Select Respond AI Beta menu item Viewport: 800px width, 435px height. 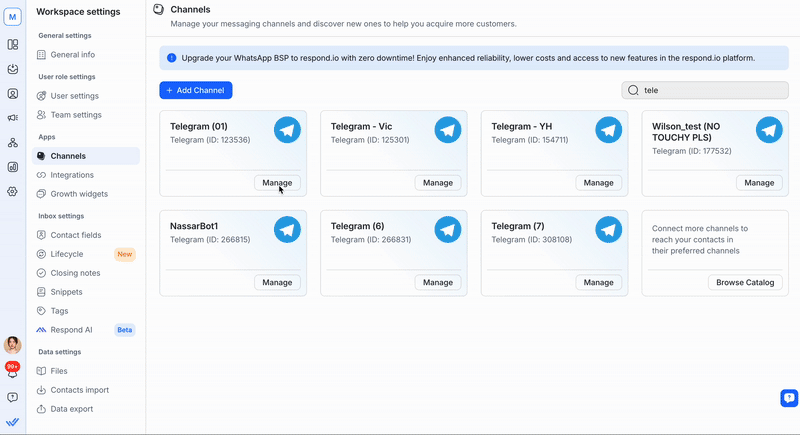point(71,329)
